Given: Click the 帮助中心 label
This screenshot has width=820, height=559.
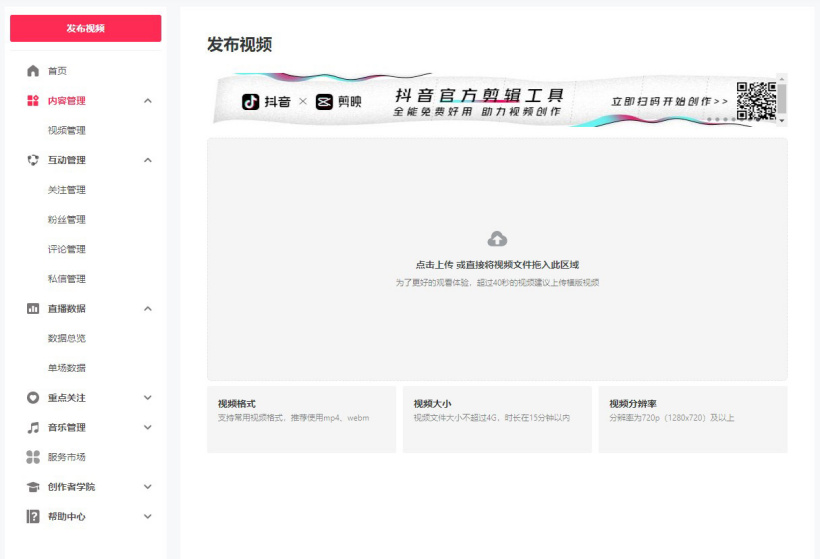Looking at the screenshot, I should (66, 517).
